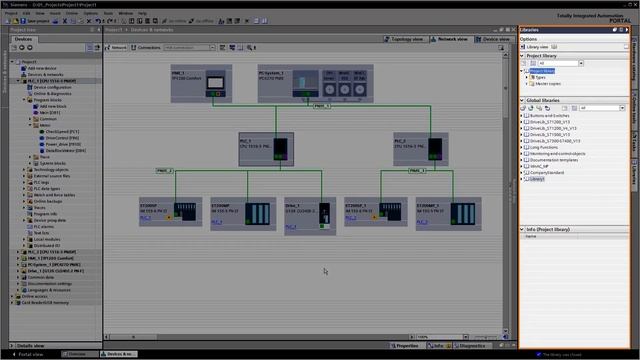Open the Window menu
Viewport: 640px width, 360px height.
pos(126,13)
